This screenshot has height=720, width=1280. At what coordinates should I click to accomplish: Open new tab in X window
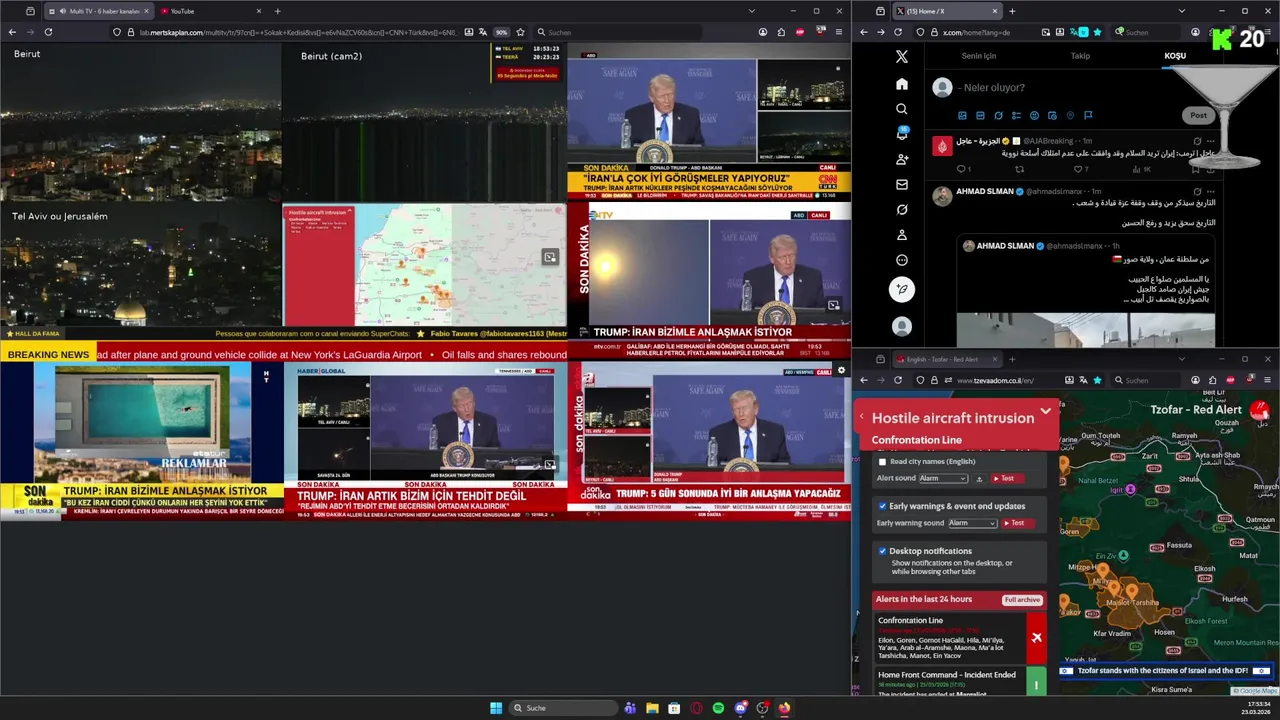(1011, 11)
